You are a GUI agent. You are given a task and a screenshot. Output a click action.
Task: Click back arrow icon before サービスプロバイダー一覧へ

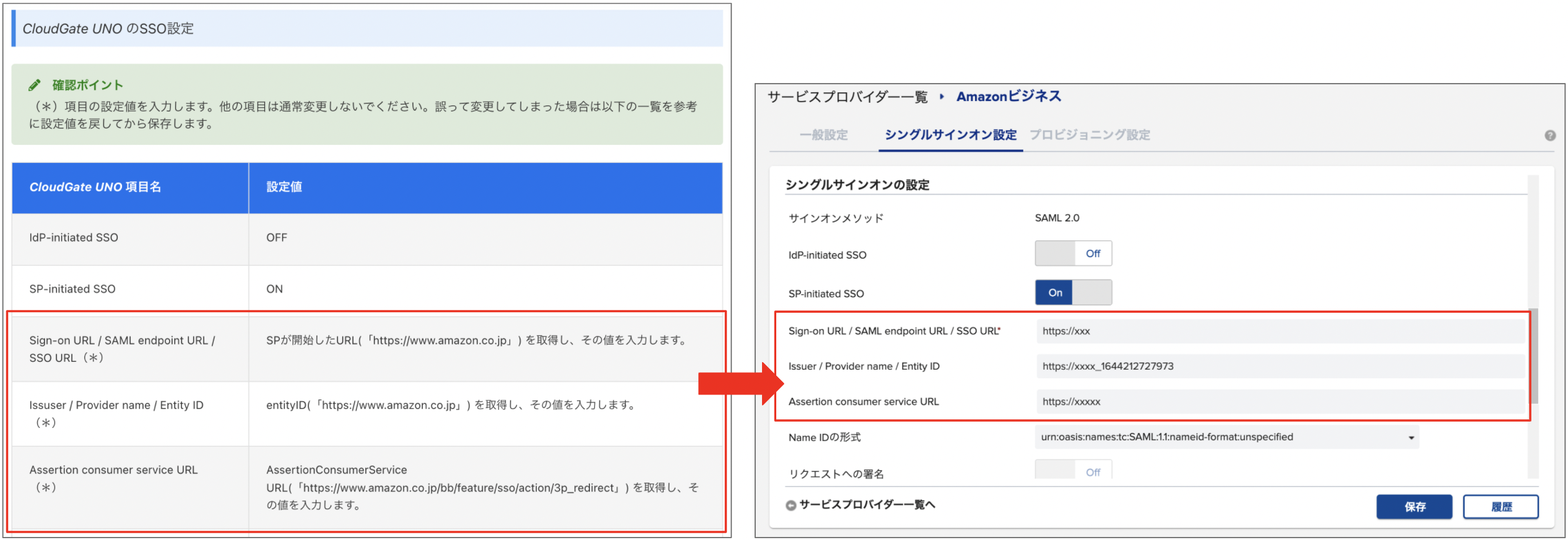[x=790, y=505]
